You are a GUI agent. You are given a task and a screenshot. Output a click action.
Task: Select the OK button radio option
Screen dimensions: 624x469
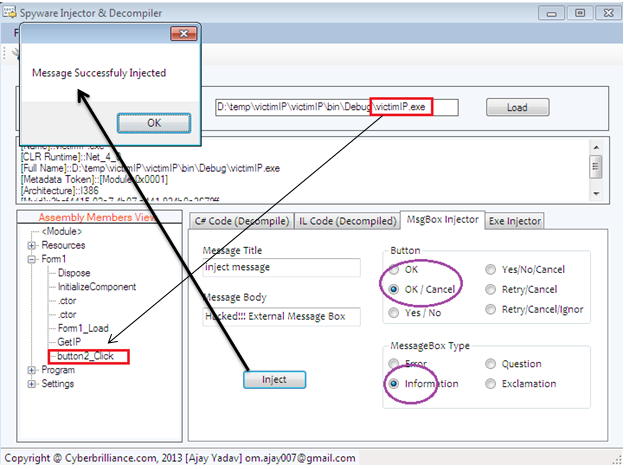pyautogui.click(x=397, y=269)
